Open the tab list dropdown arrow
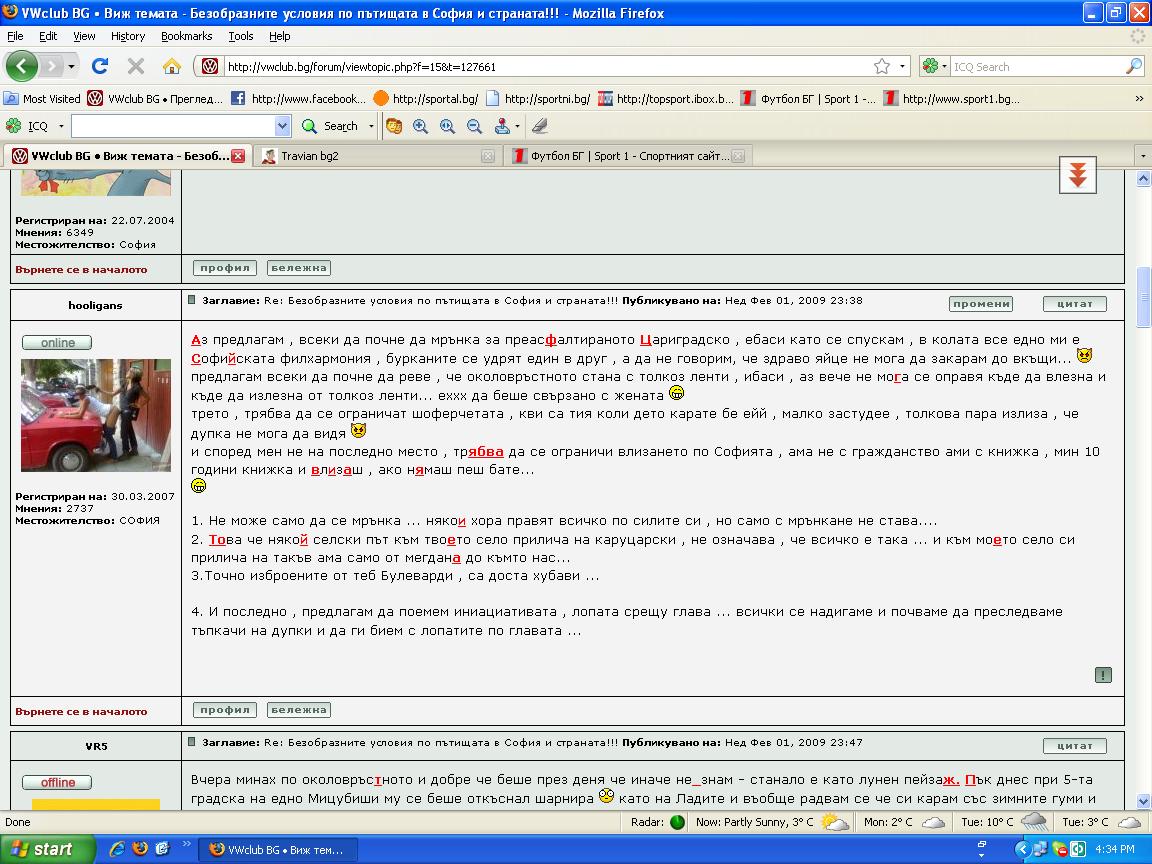The width and height of the screenshot is (1152, 864). [x=1143, y=156]
